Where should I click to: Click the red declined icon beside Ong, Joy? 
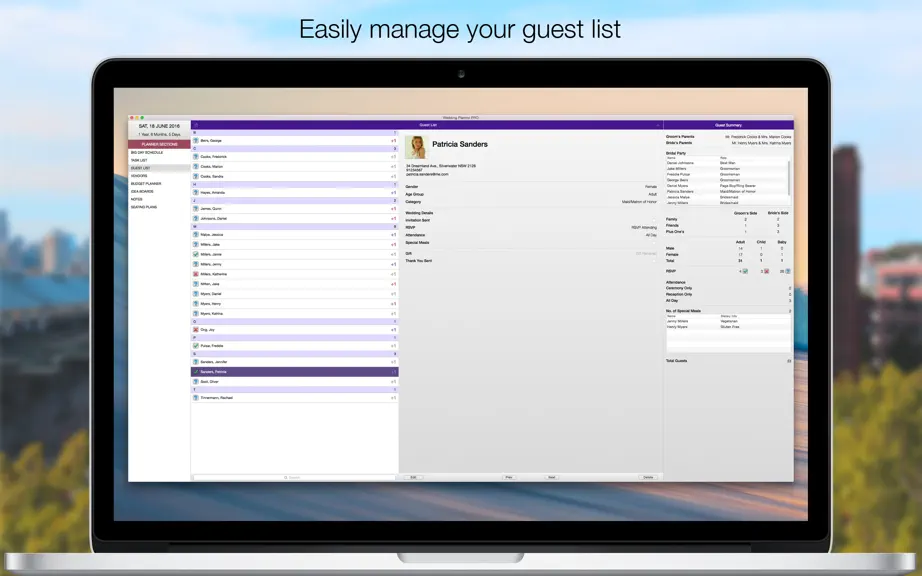point(196,330)
